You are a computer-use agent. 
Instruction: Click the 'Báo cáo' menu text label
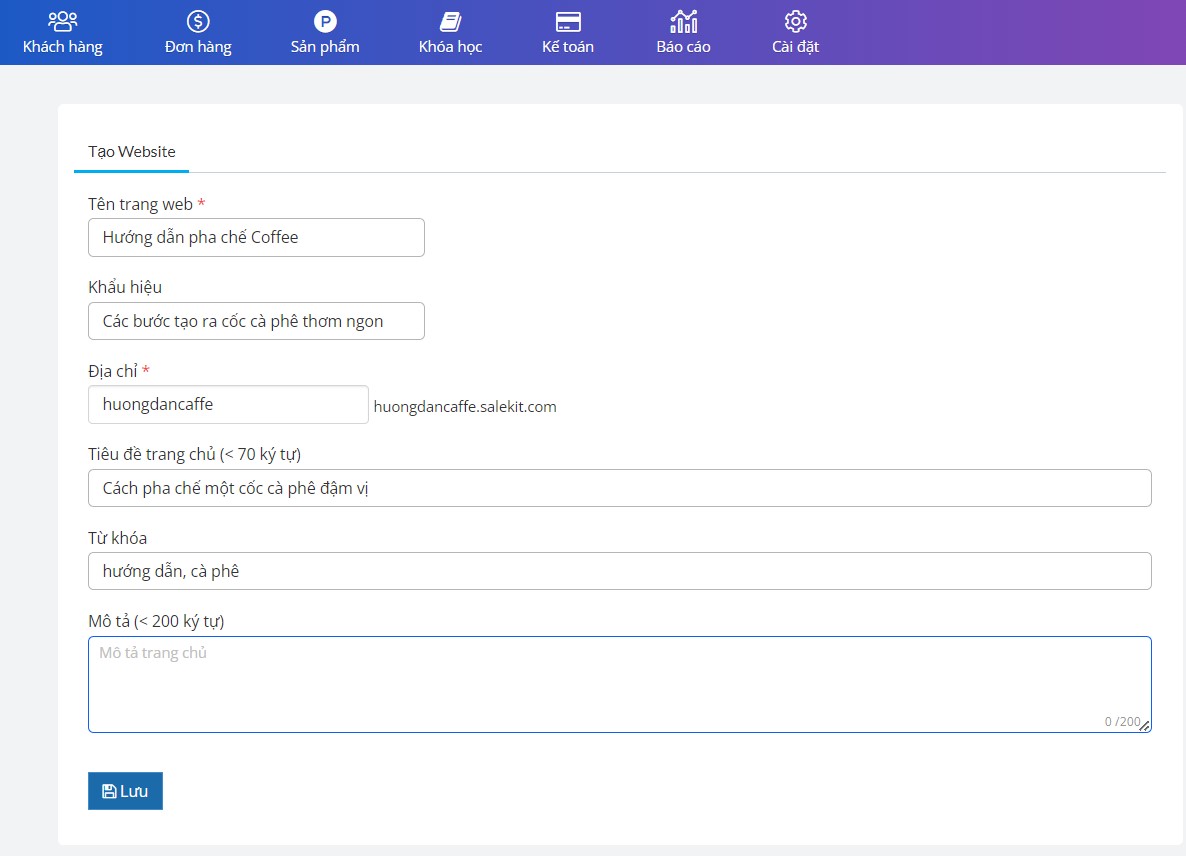684,47
